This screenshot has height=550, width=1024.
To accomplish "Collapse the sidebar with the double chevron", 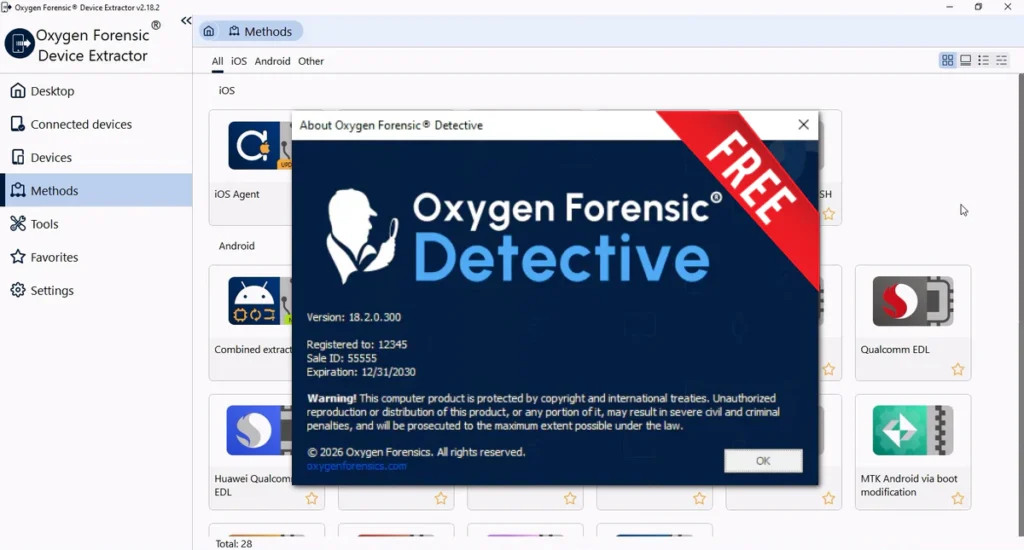I will click(186, 21).
